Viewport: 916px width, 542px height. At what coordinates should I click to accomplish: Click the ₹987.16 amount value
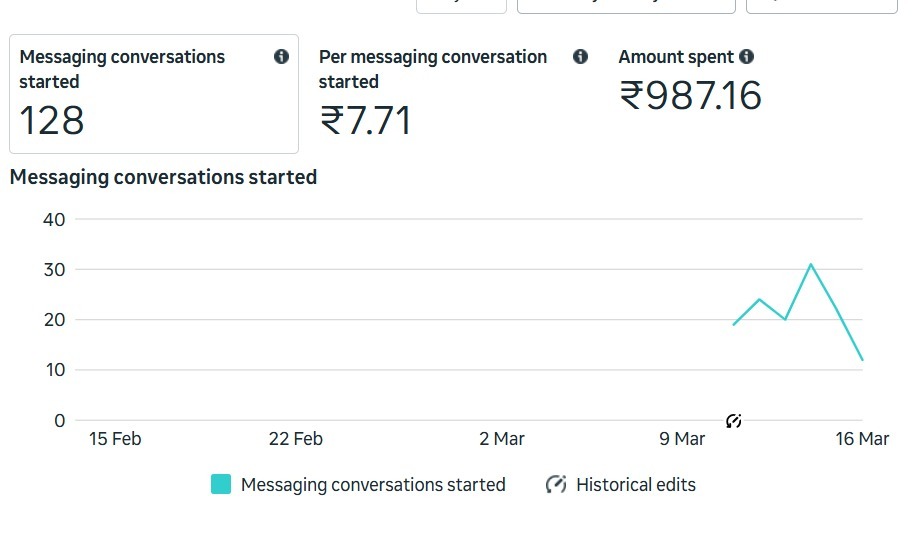pos(691,95)
